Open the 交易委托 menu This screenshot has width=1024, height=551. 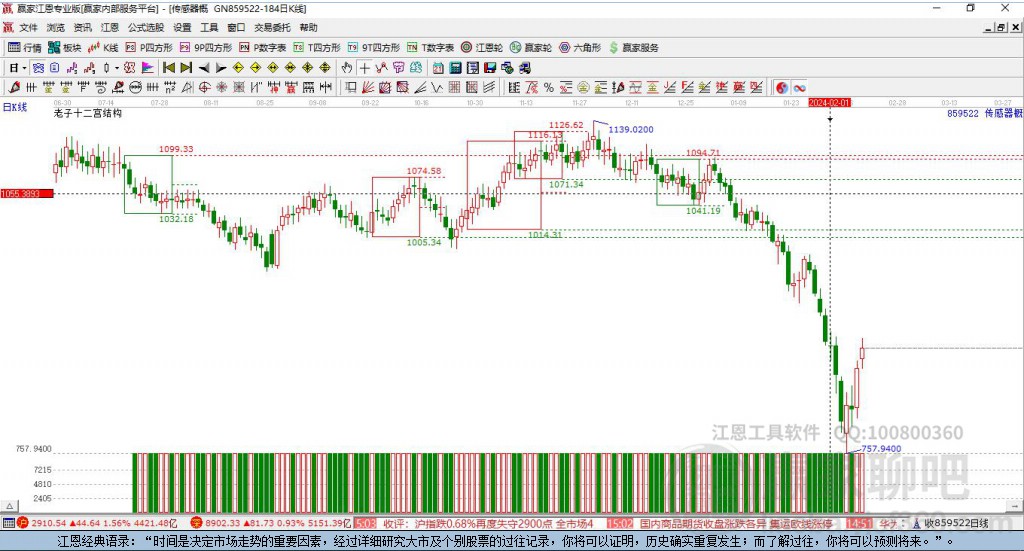pyautogui.click(x=271, y=28)
